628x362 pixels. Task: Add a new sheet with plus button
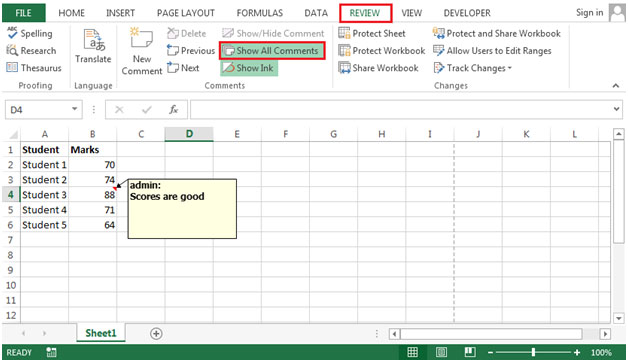point(156,333)
